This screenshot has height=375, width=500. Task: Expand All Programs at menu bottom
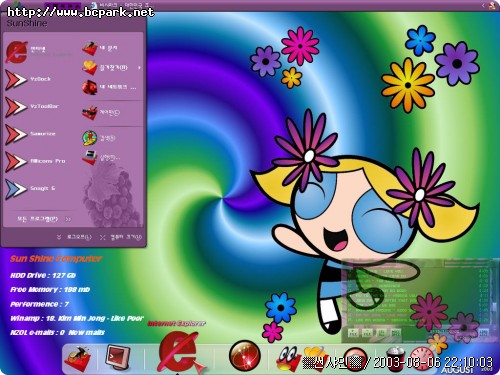pyautogui.click(x=44, y=219)
